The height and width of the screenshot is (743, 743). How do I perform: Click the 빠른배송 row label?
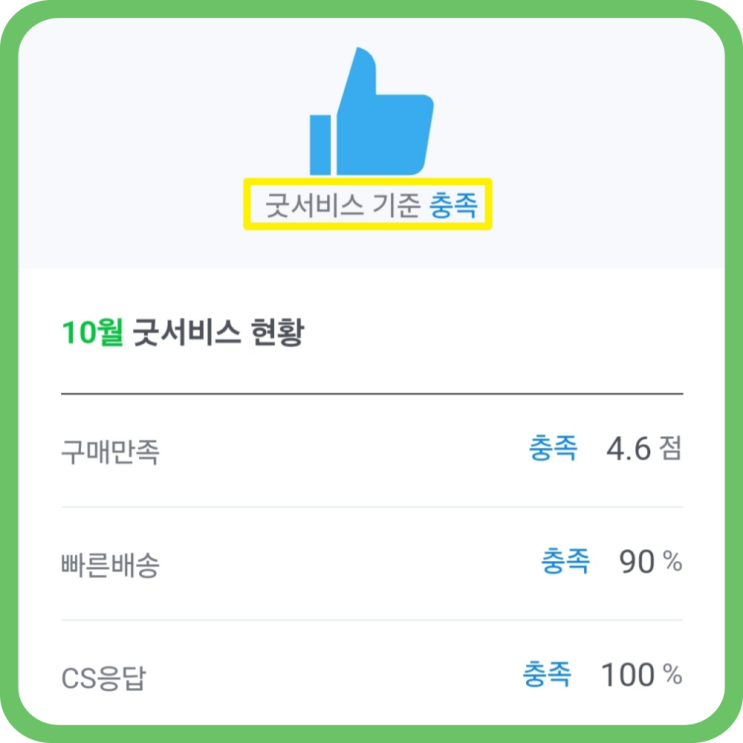(x=110, y=565)
